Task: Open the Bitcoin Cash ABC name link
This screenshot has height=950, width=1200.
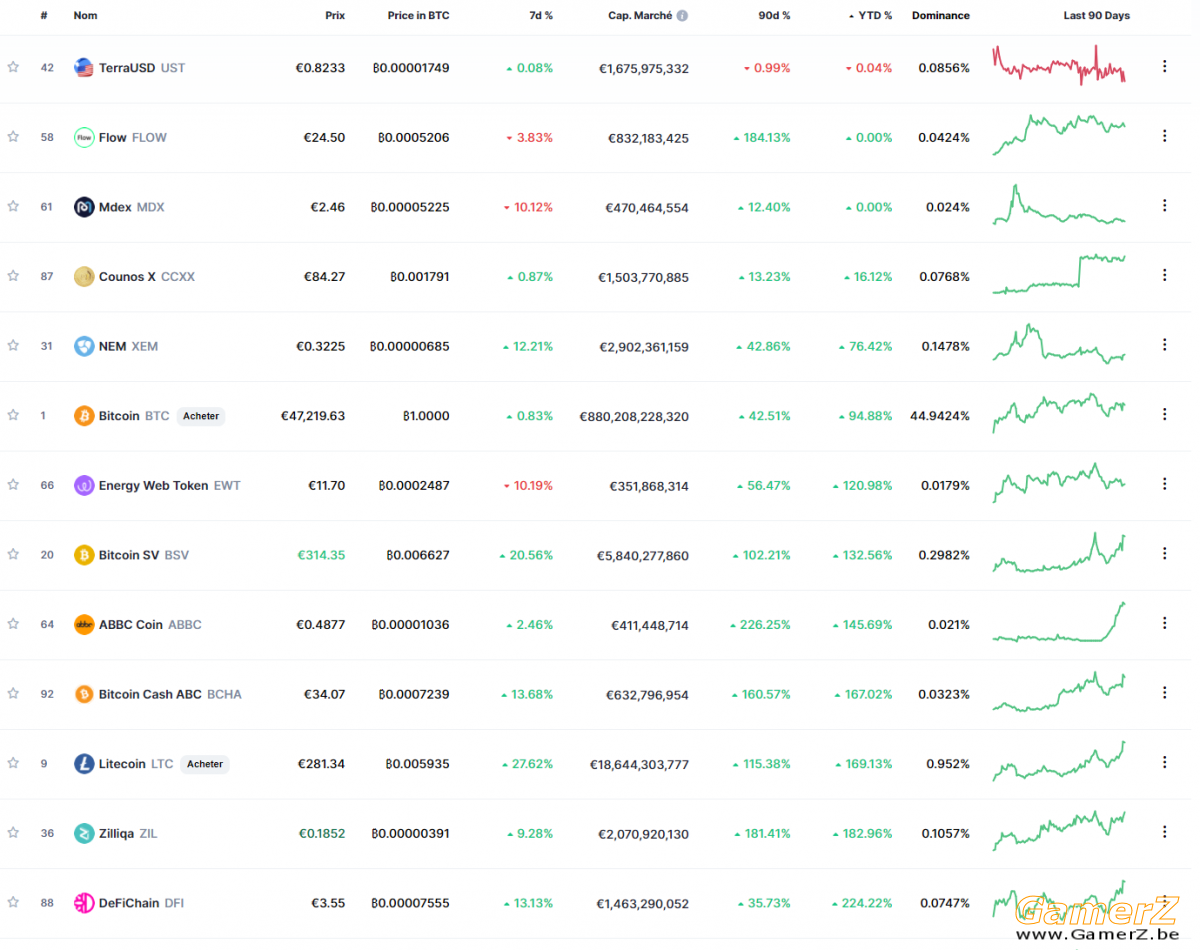Action: (150, 694)
